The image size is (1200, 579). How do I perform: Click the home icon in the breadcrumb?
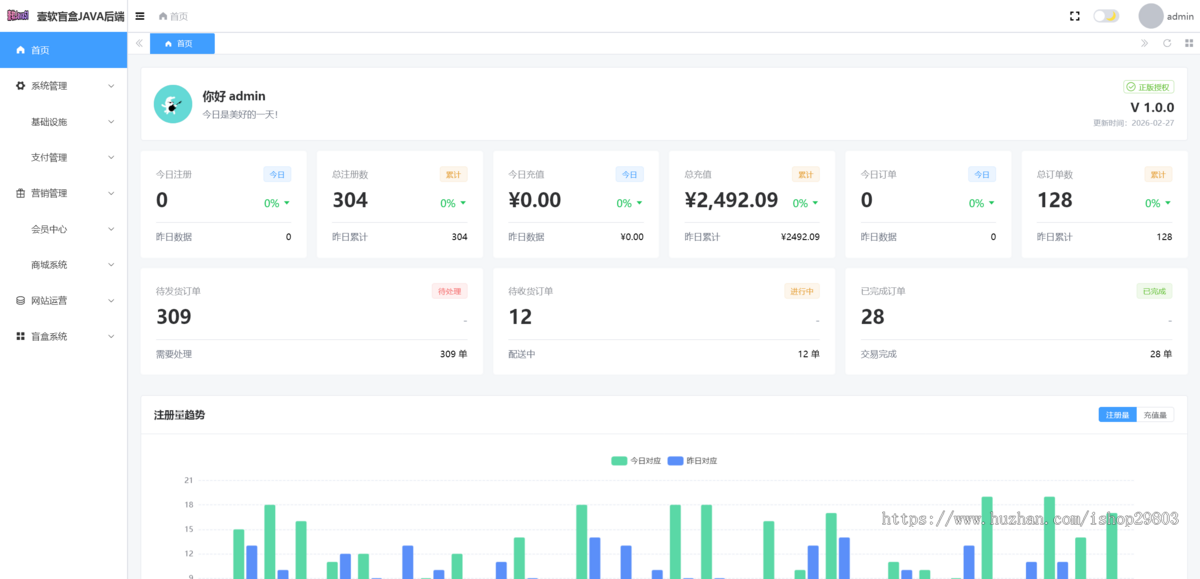163,16
